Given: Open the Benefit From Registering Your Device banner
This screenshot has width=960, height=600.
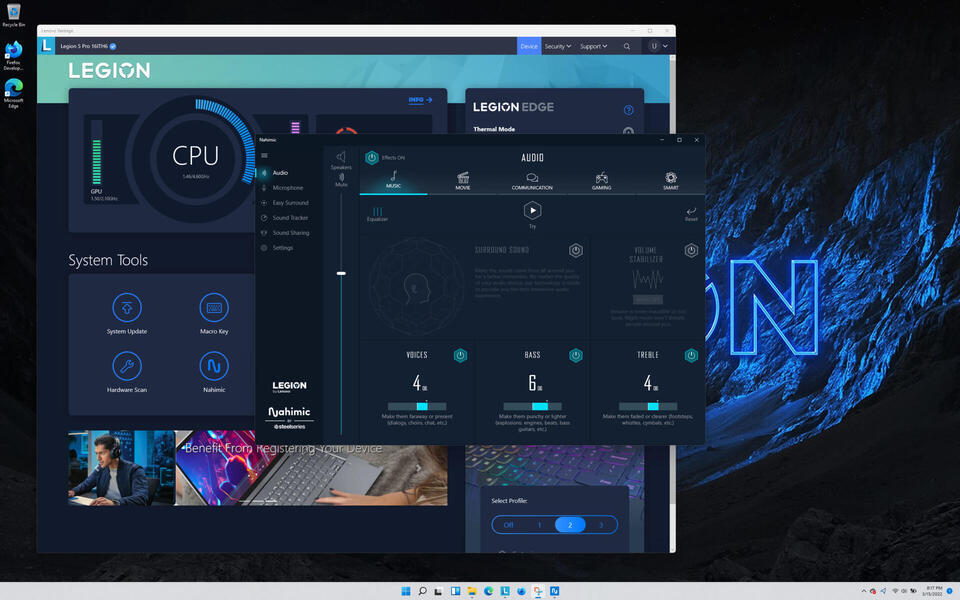Looking at the screenshot, I should pyautogui.click(x=312, y=468).
